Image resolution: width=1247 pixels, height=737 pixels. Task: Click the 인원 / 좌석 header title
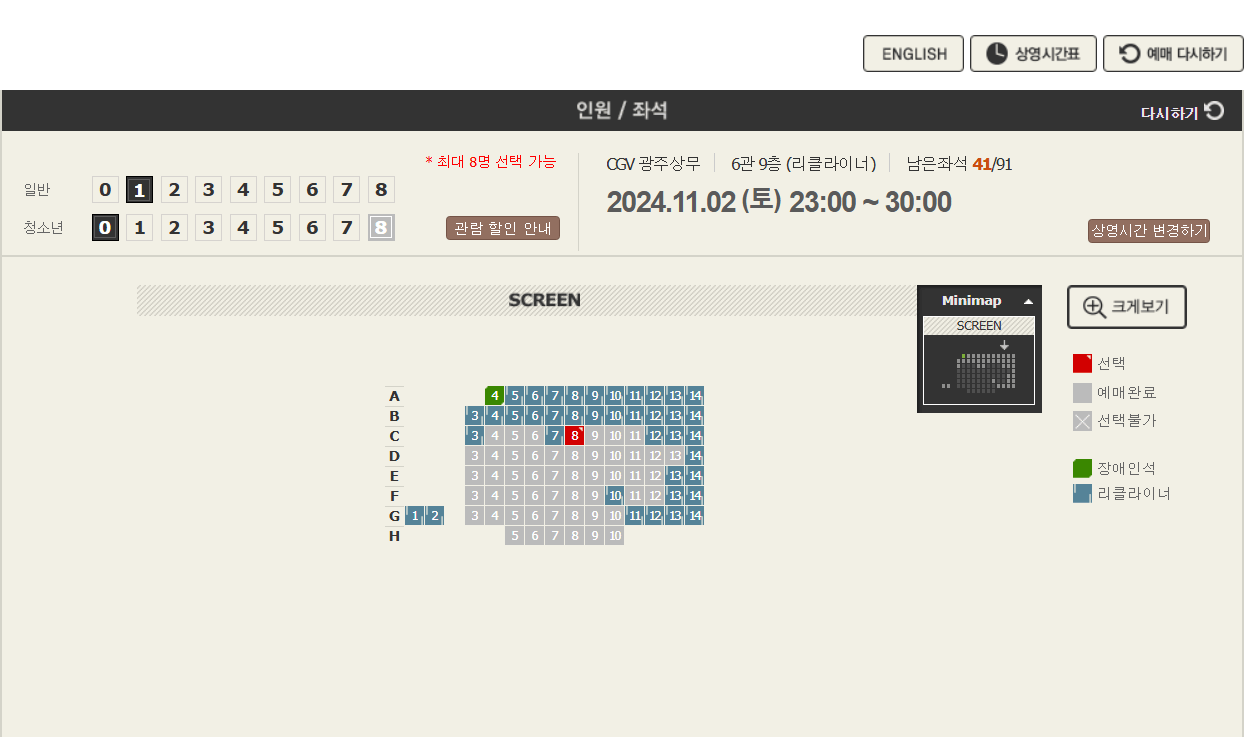click(621, 111)
